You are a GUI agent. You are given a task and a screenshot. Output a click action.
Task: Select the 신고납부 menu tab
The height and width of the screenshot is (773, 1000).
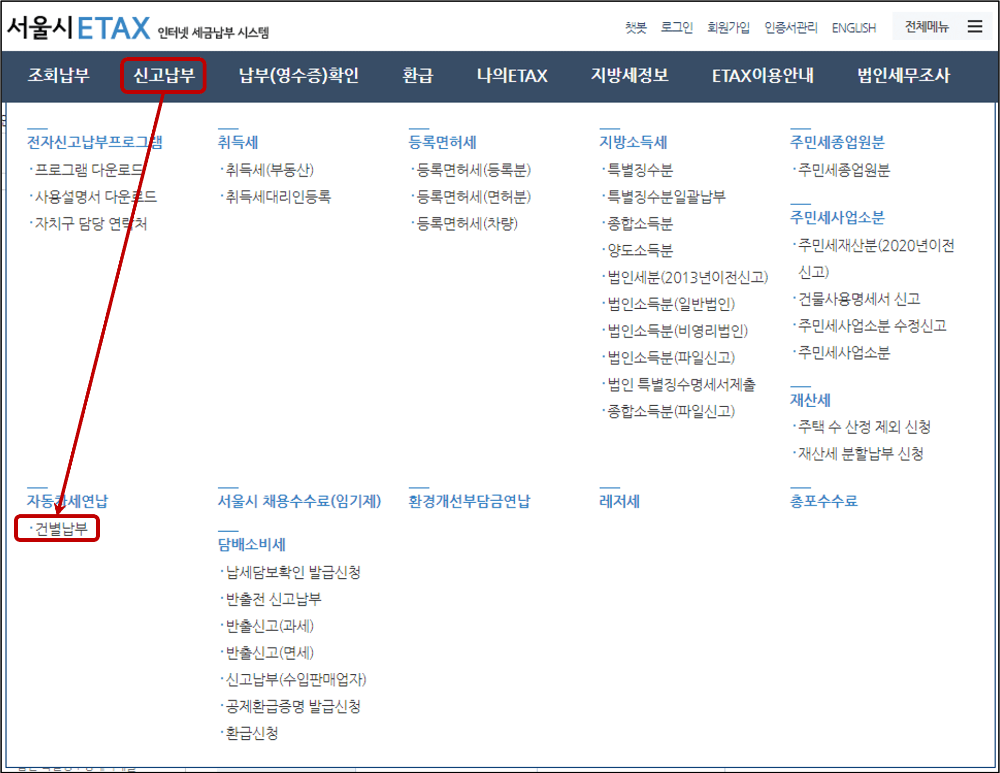pyautogui.click(x=163, y=74)
